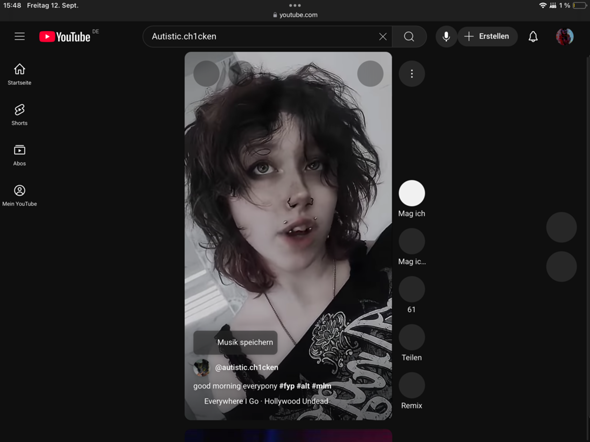Click the search magnifier button
This screenshot has height=442, width=590.
[x=409, y=36]
